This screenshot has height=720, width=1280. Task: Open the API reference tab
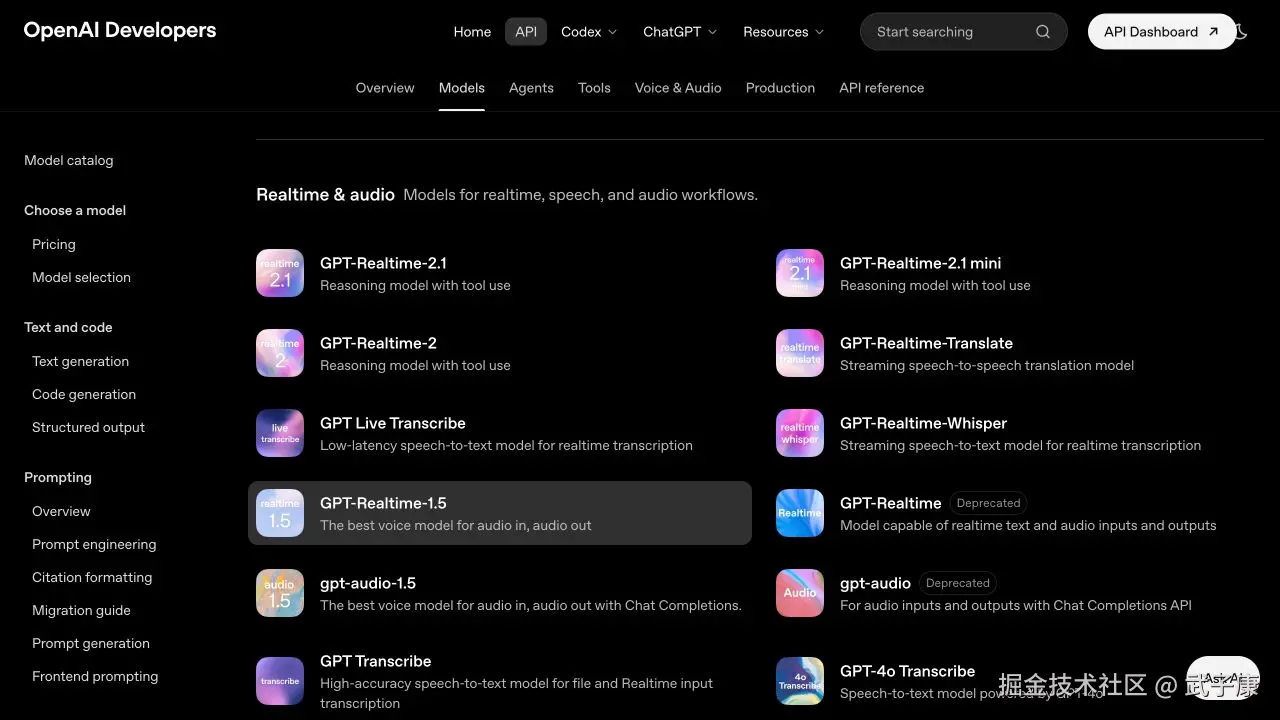[882, 88]
